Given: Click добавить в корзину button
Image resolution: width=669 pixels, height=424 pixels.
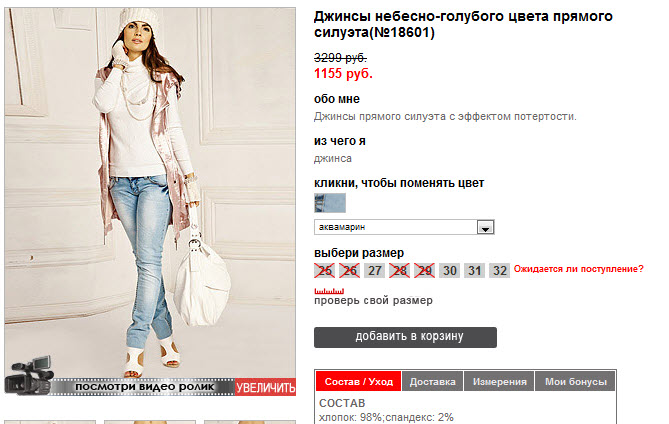Looking at the screenshot, I should click(405, 337).
